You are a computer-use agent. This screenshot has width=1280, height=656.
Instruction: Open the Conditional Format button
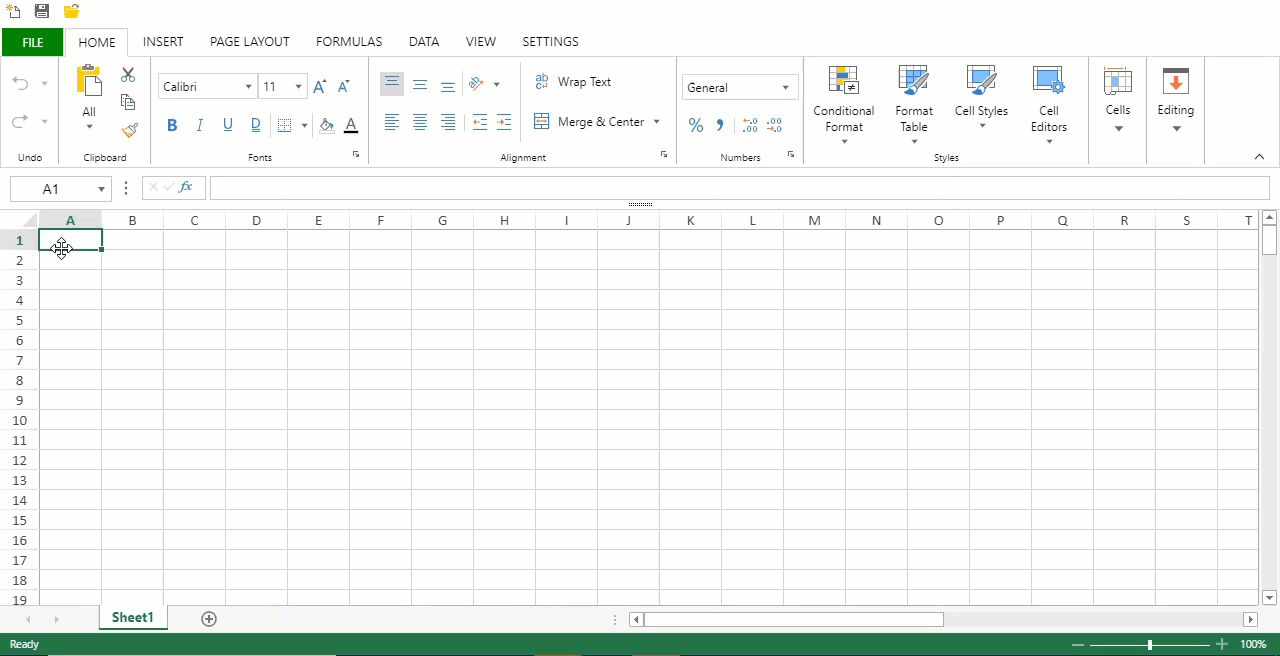tap(843, 105)
